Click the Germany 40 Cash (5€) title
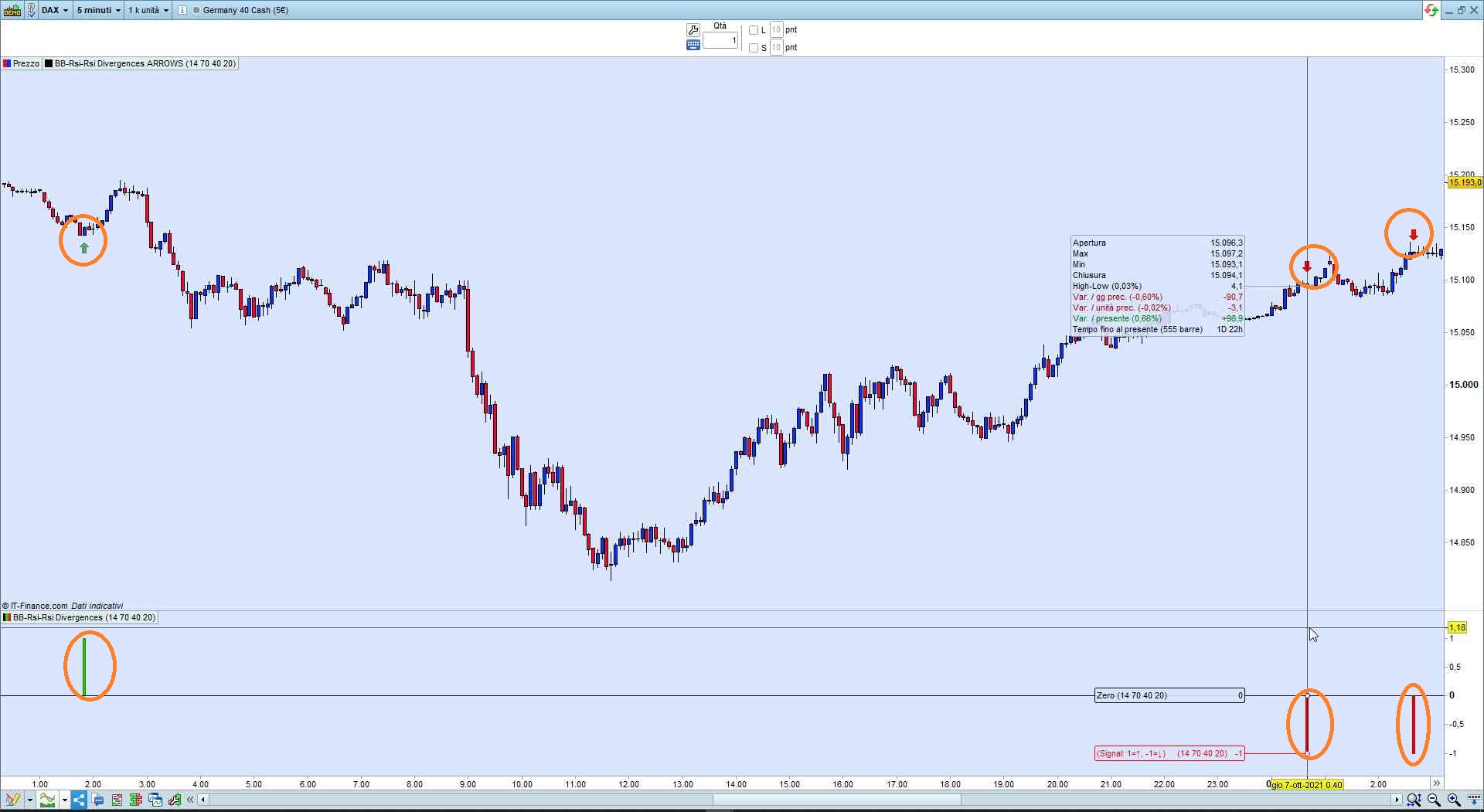This screenshot has width=1484, height=812. point(246,10)
